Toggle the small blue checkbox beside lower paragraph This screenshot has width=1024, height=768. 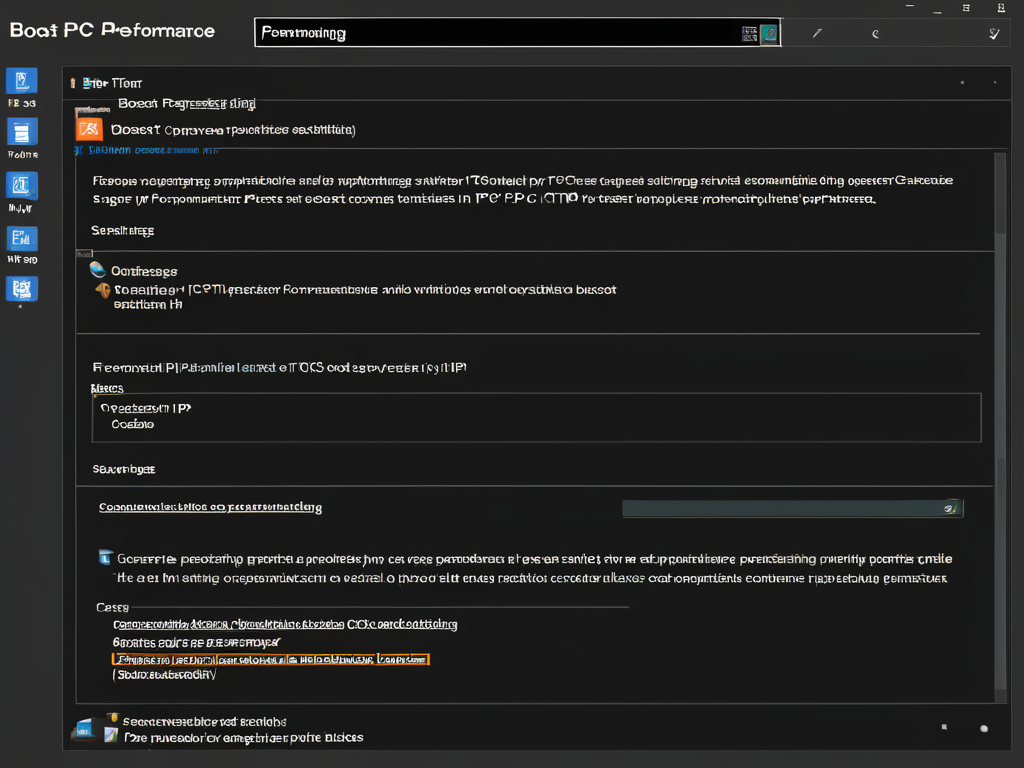tap(105, 558)
